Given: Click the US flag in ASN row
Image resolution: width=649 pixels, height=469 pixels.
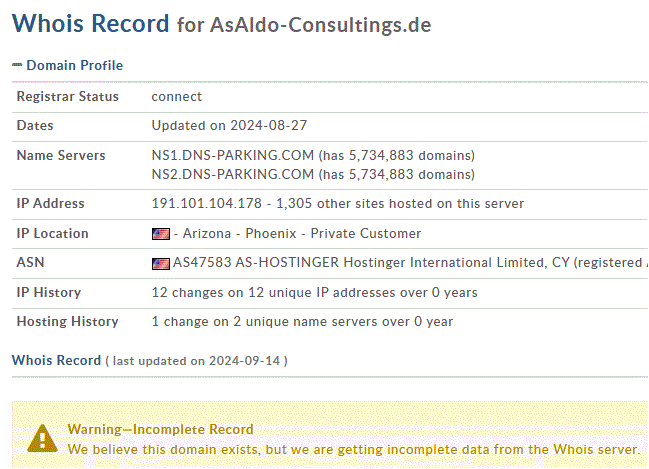Looking at the screenshot, I should pos(161,264).
